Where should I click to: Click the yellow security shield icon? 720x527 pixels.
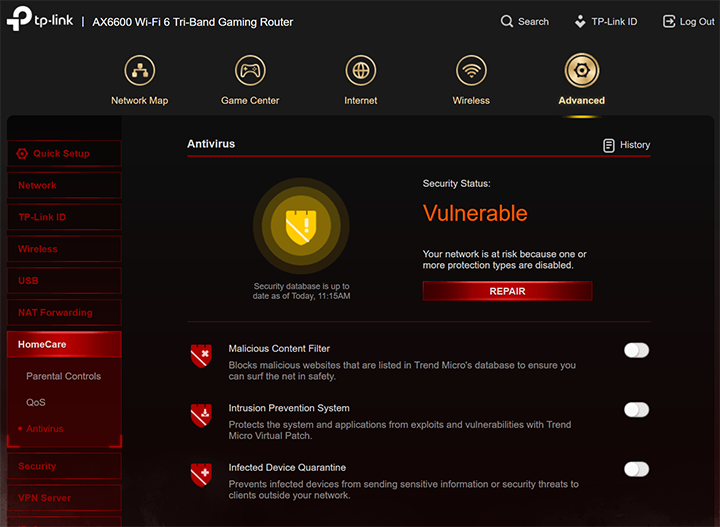[x=300, y=226]
